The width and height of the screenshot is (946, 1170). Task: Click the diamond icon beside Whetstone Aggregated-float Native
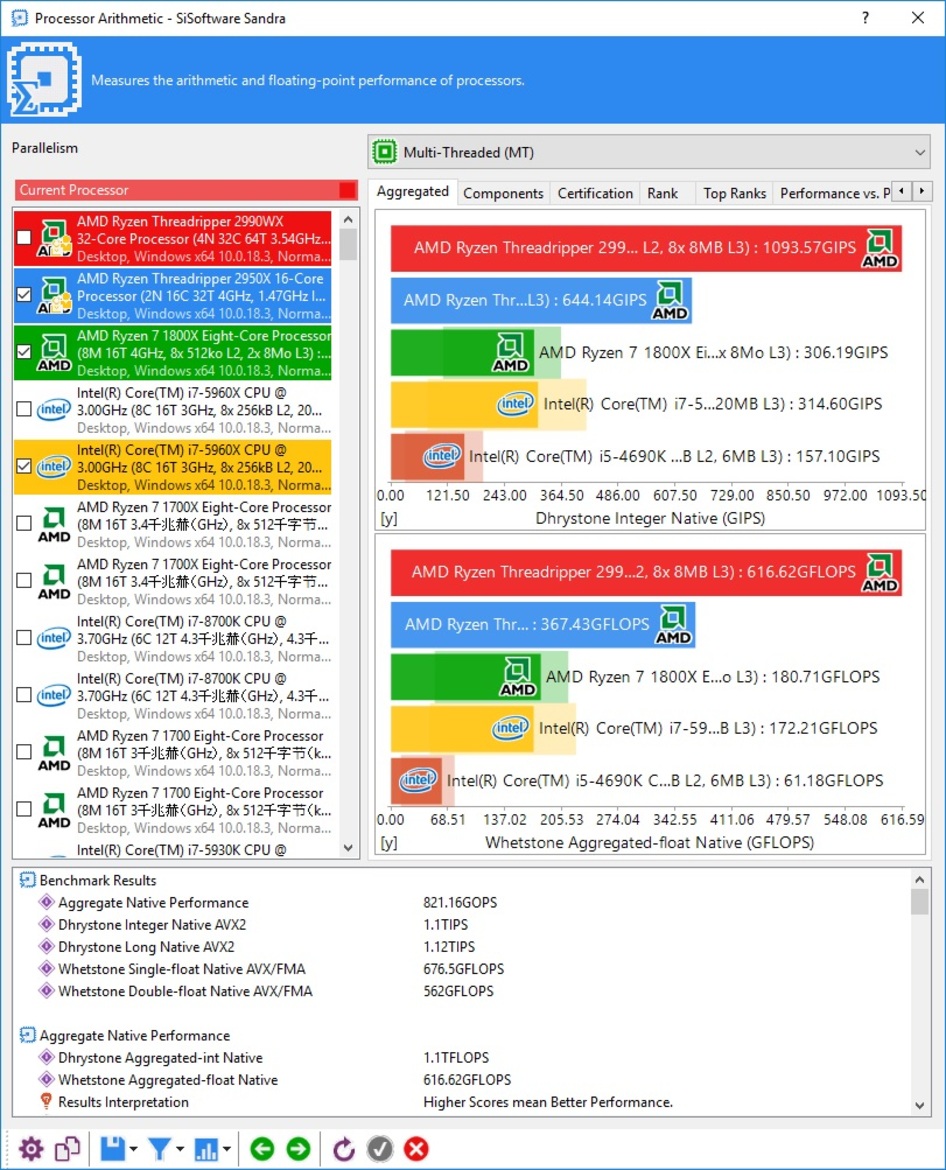click(x=46, y=1080)
